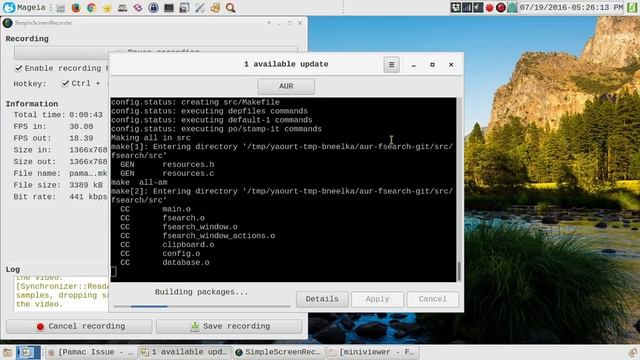Click the 'CC fsearch_window_actions.o' line
This screenshot has width=640, height=360.
pyautogui.click(x=198, y=236)
